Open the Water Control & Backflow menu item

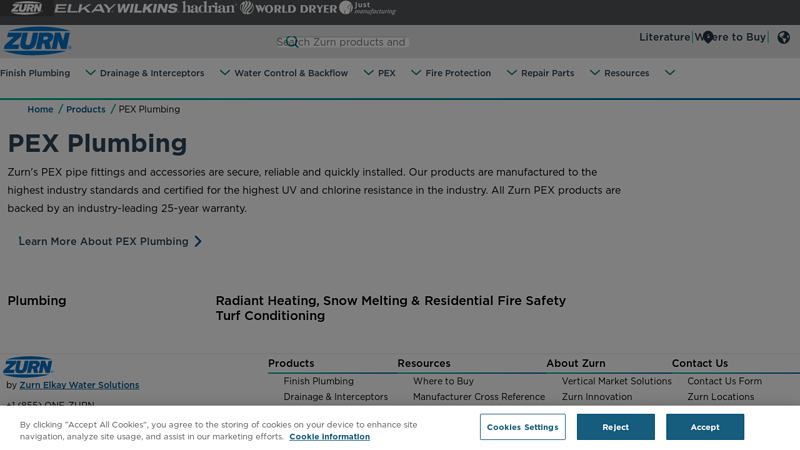pyautogui.click(x=291, y=73)
